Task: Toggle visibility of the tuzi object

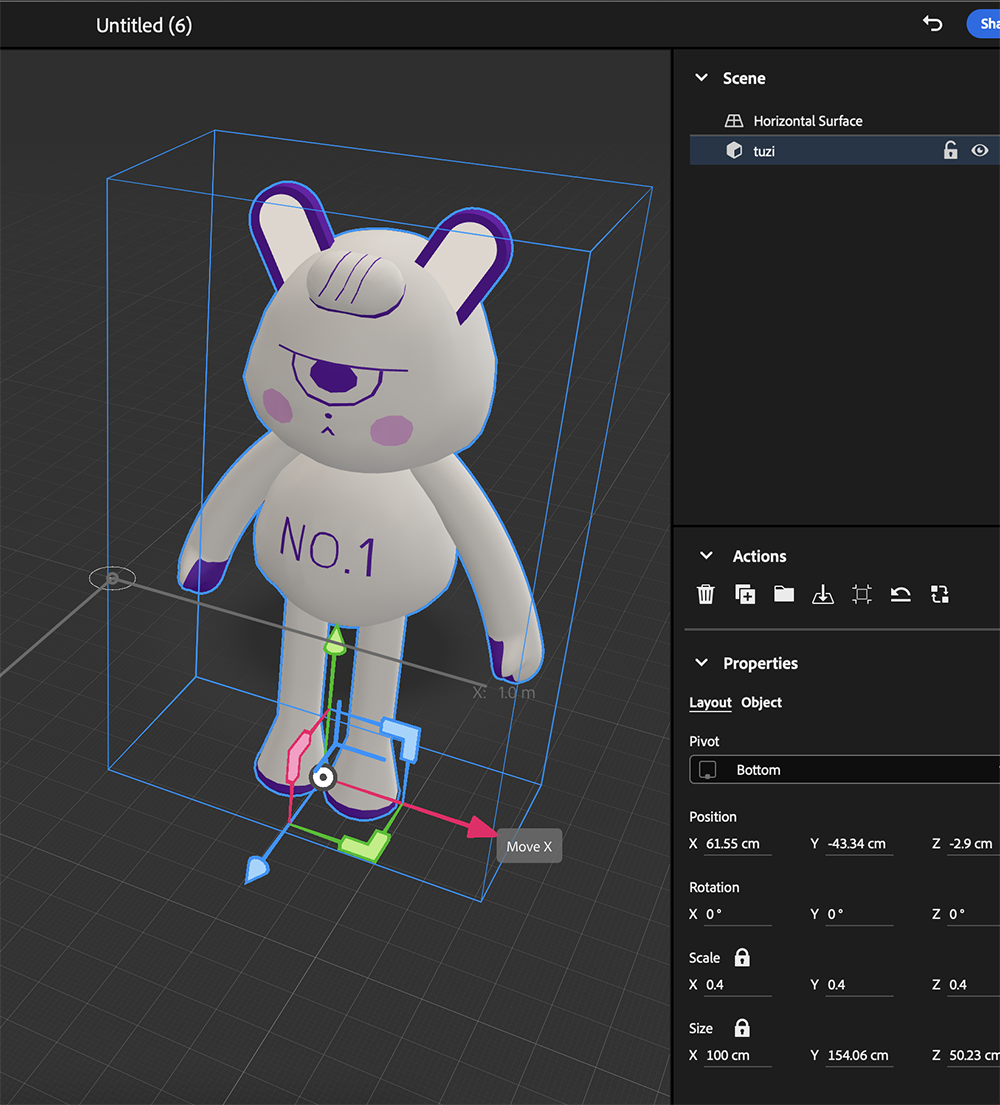Action: [x=979, y=150]
